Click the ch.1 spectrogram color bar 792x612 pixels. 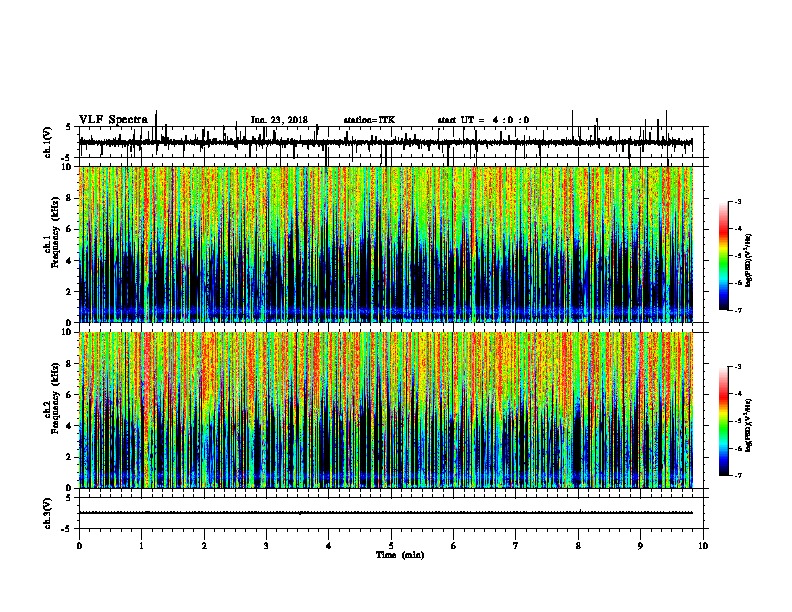pyautogui.click(x=724, y=256)
